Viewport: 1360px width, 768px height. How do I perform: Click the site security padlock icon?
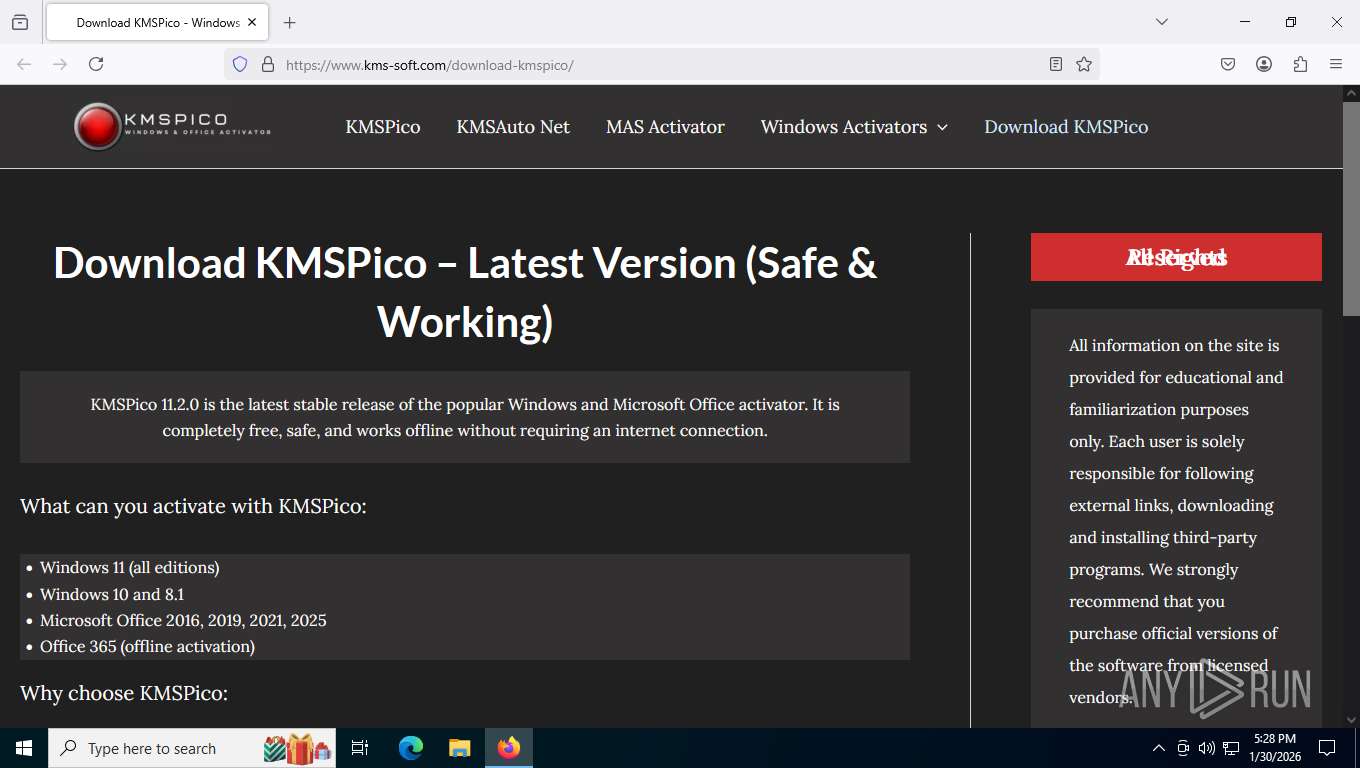coord(267,64)
